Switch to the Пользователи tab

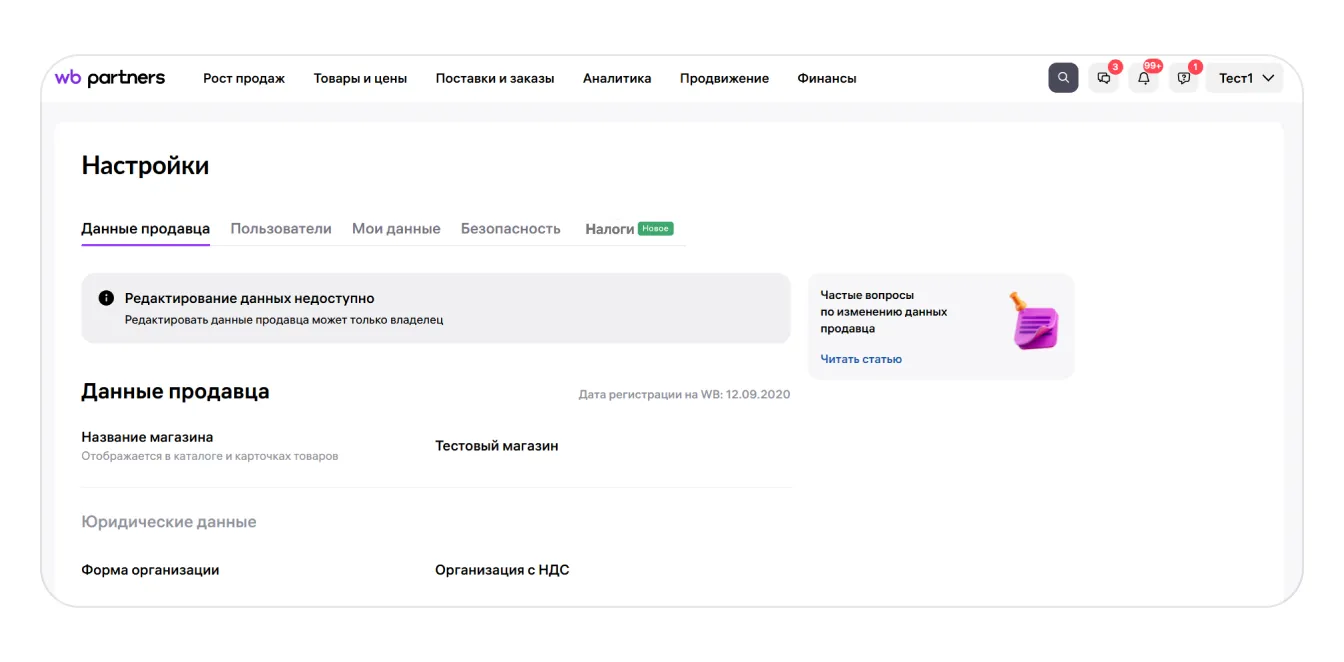(x=281, y=229)
